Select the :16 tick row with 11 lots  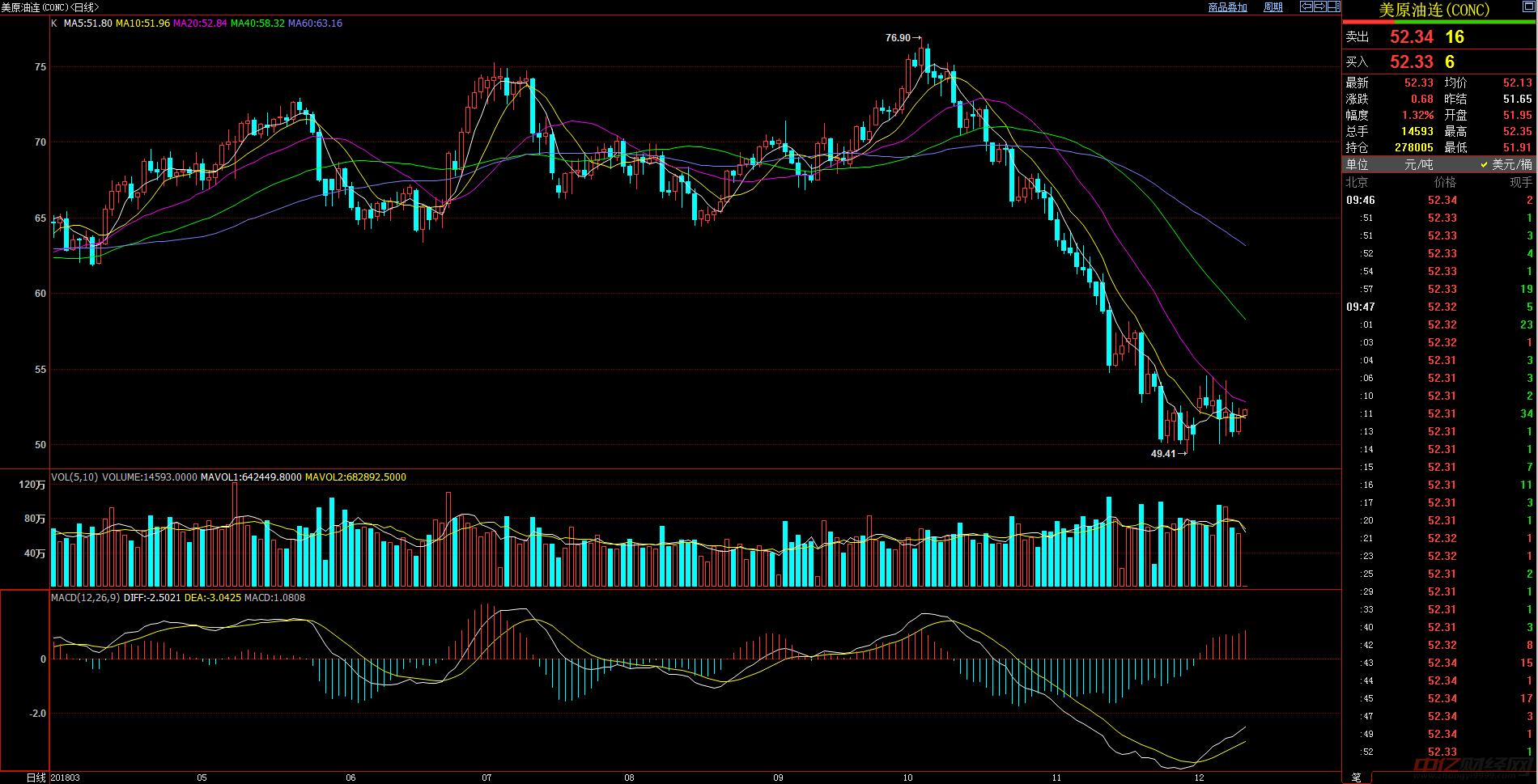point(1439,485)
